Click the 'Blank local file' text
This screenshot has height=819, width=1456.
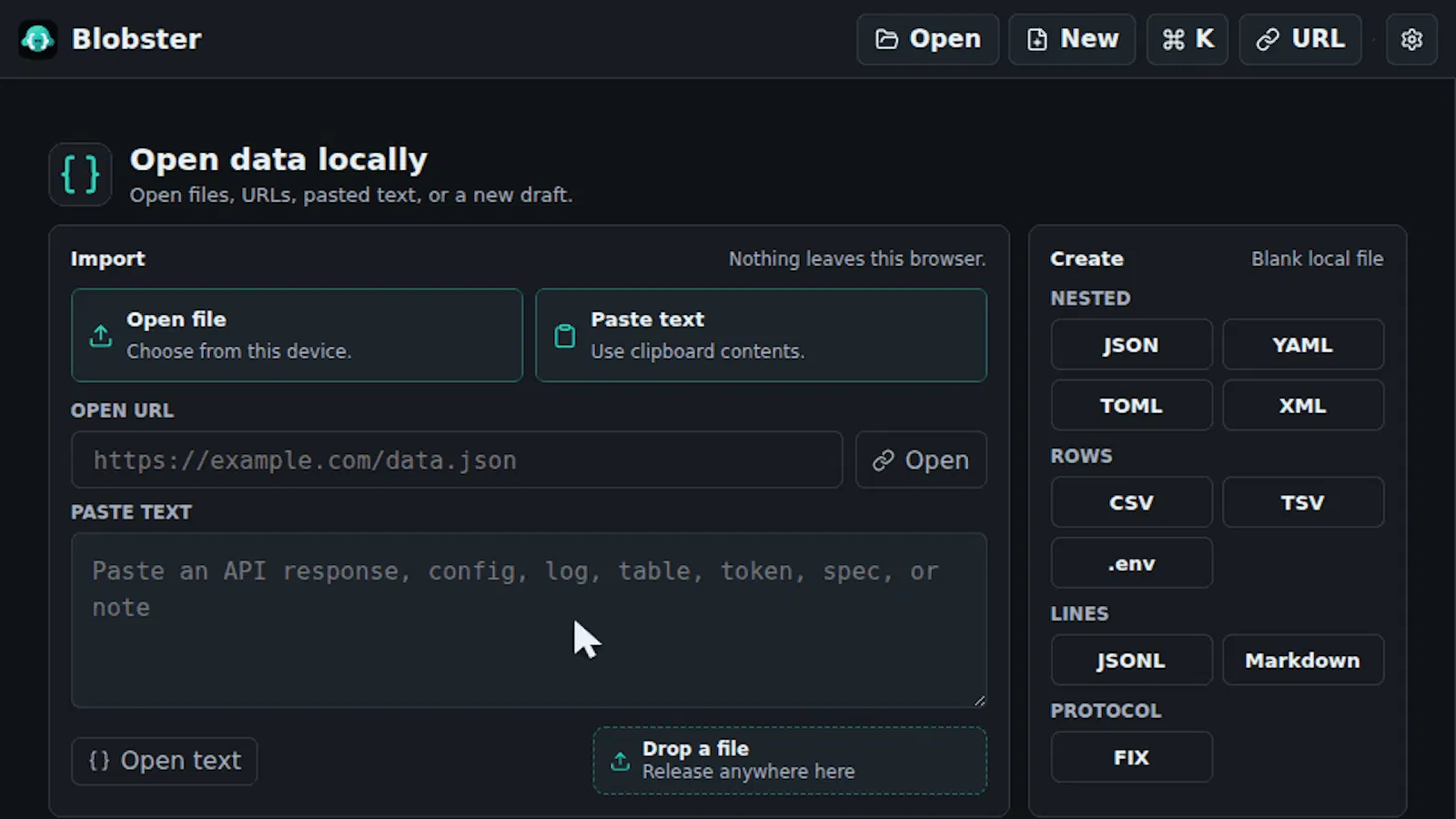pyautogui.click(x=1317, y=258)
